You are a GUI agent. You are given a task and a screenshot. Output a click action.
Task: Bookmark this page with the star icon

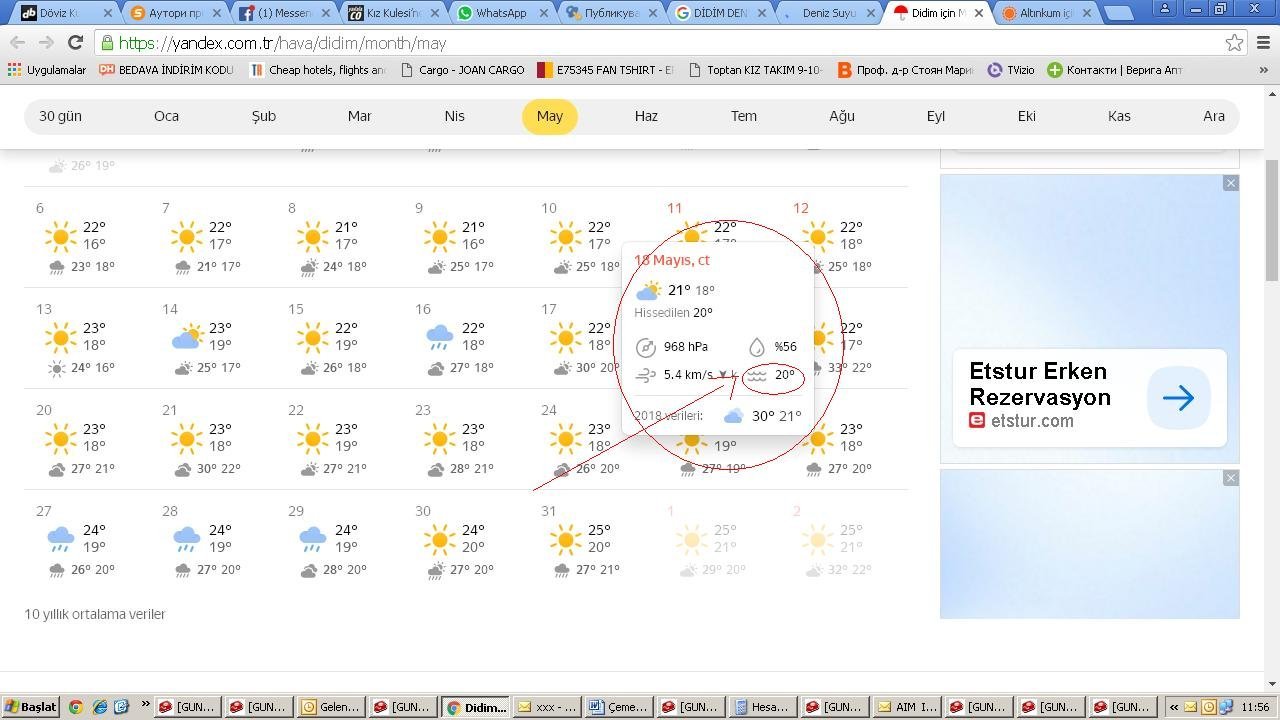tap(1234, 43)
